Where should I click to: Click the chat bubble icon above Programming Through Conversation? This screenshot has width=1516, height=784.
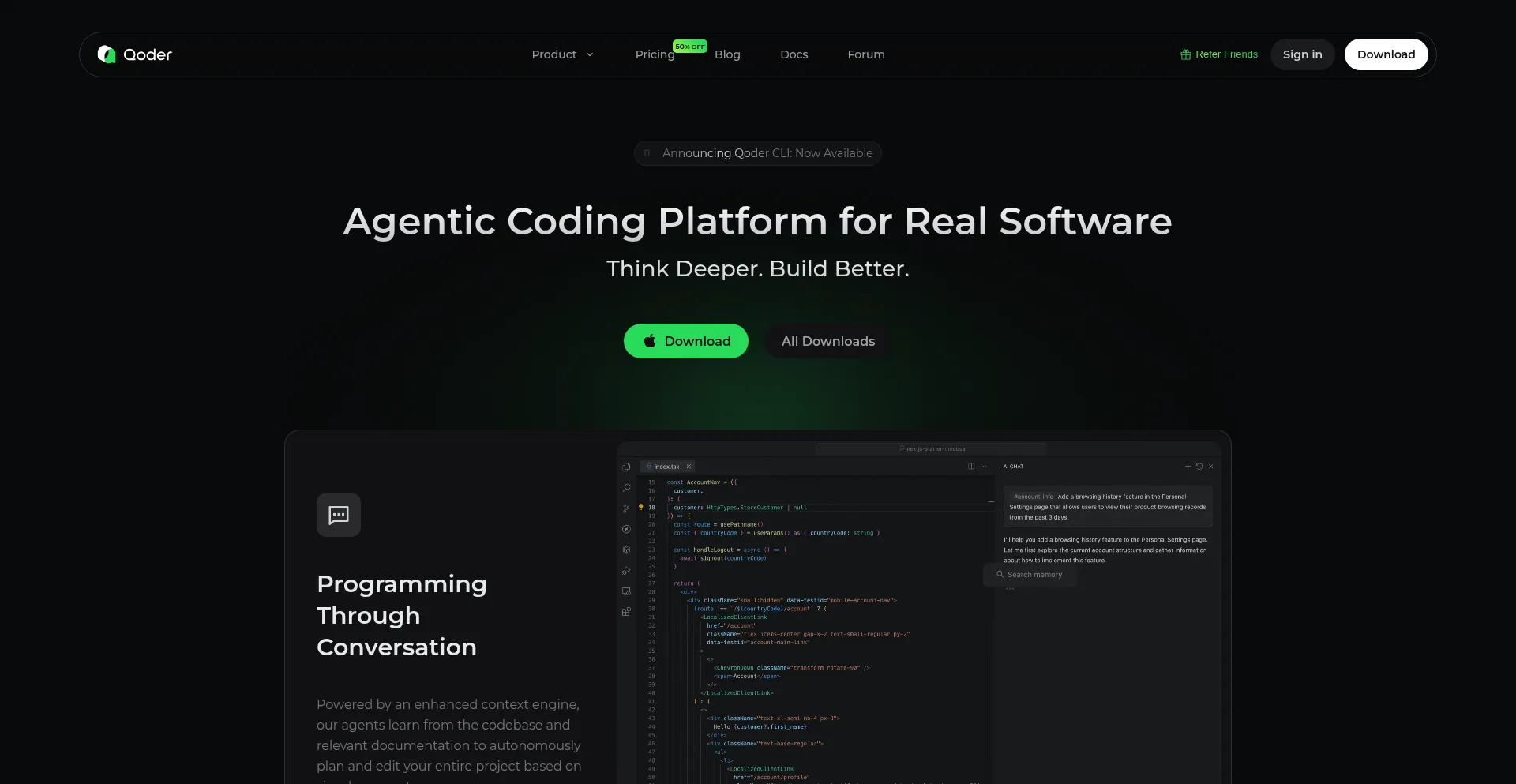(339, 515)
